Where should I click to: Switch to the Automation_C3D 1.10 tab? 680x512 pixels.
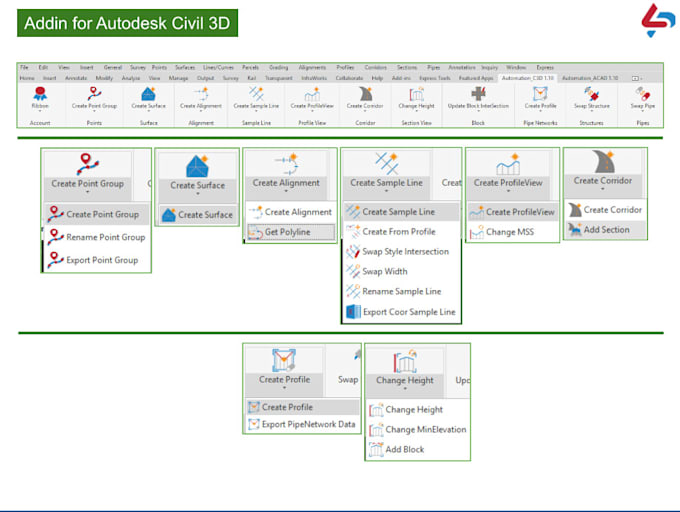coord(527,78)
